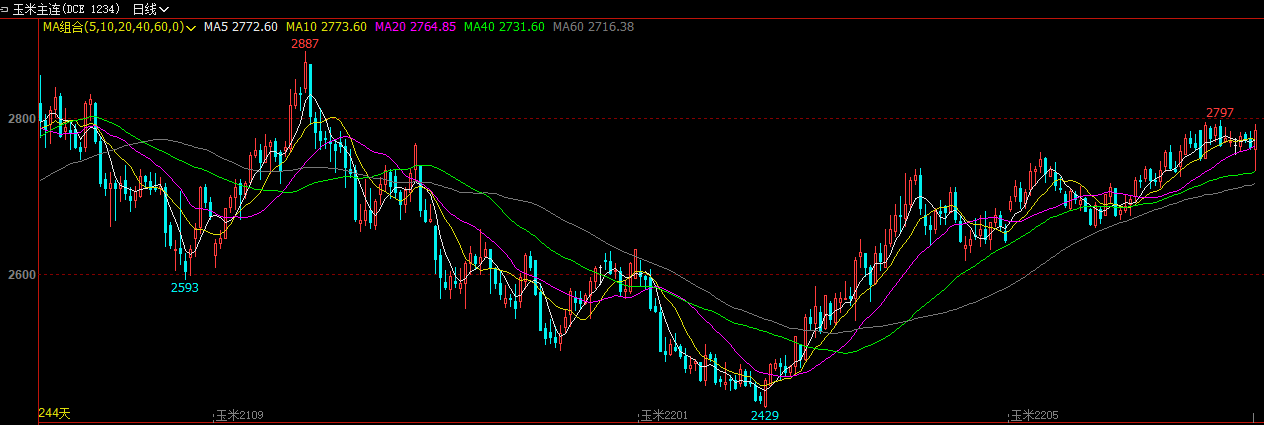Image resolution: width=1264 pixels, height=425 pixels.
Task: Click the 2797 recent high label
Action: [1220, 112]
